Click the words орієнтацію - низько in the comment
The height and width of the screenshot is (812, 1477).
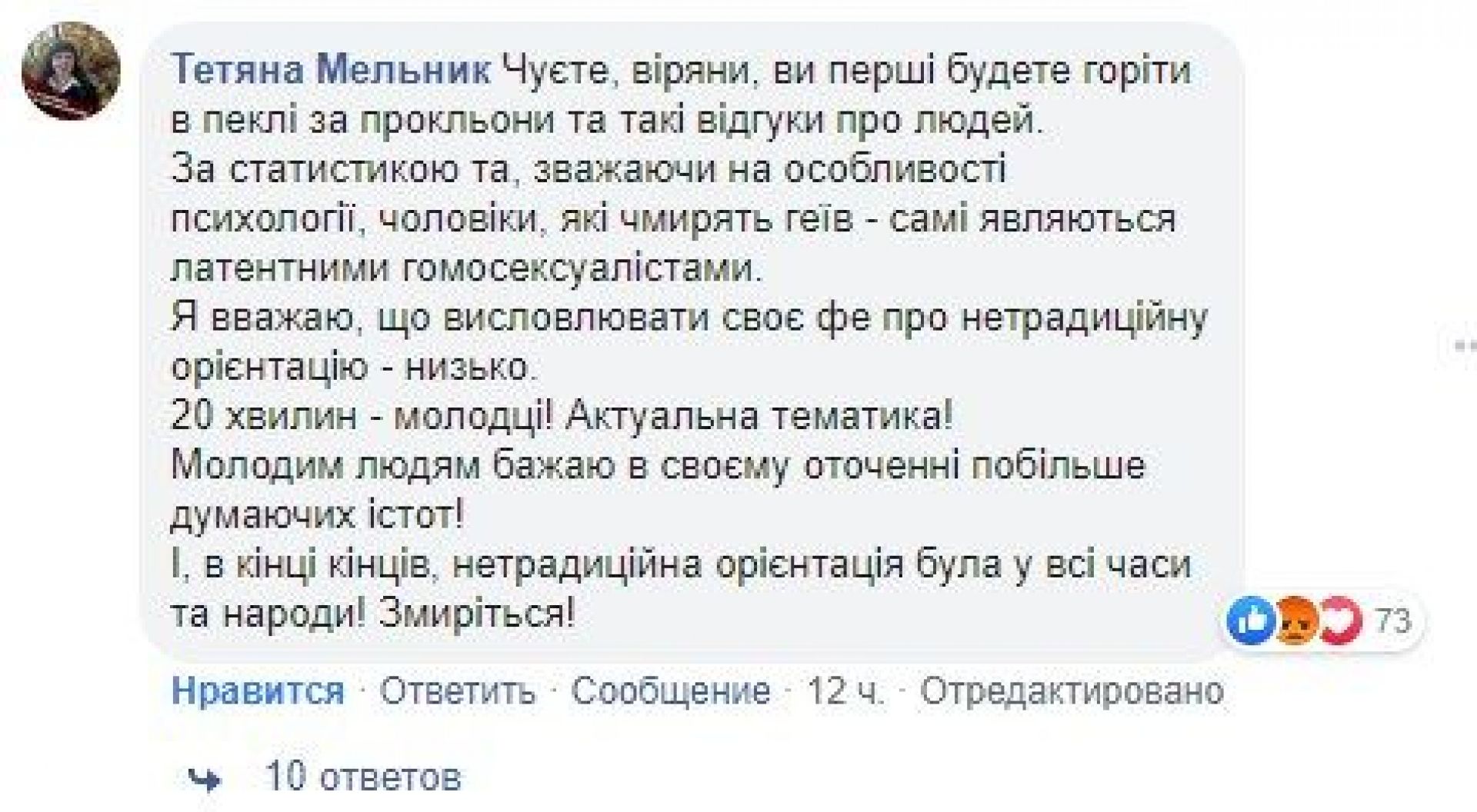pos(352,368)
